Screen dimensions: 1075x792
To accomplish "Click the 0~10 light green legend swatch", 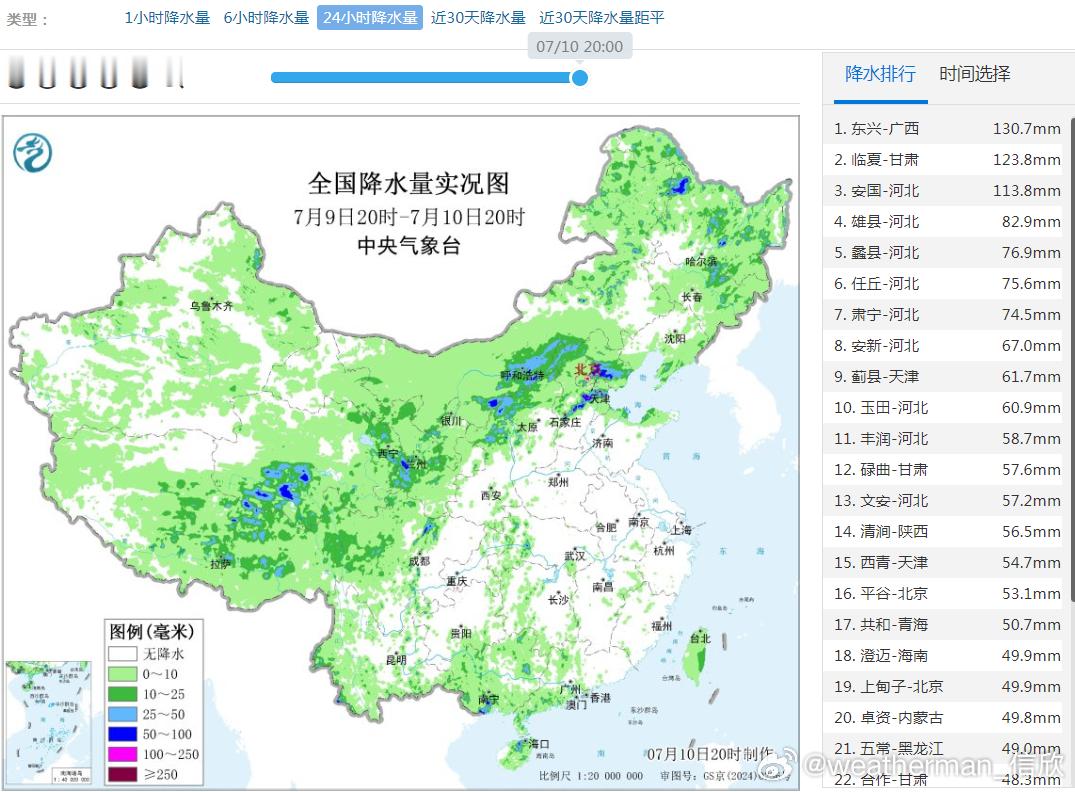I will tap(122, 674).
